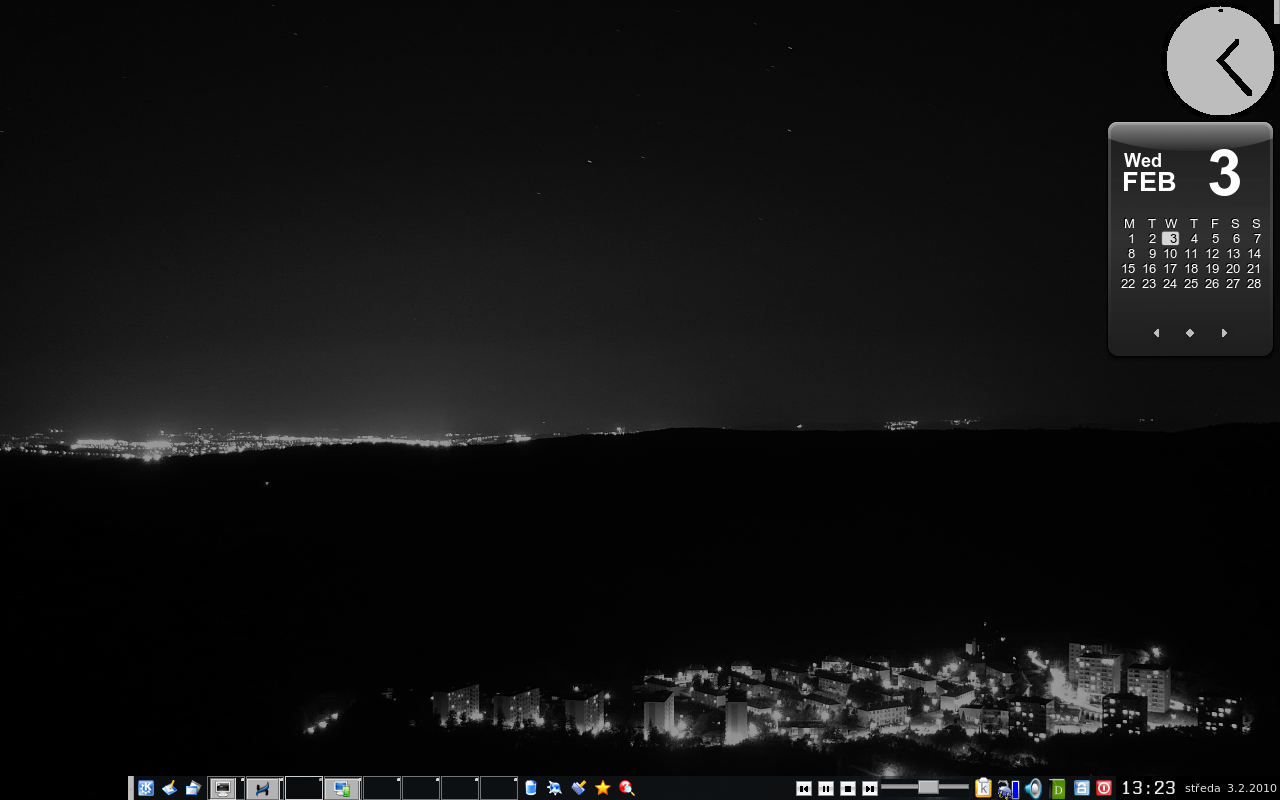The width and height of the screenshot is (1280, 800).
Task: Select date 25 in the calendar widget
Action: click(1191, 284)
